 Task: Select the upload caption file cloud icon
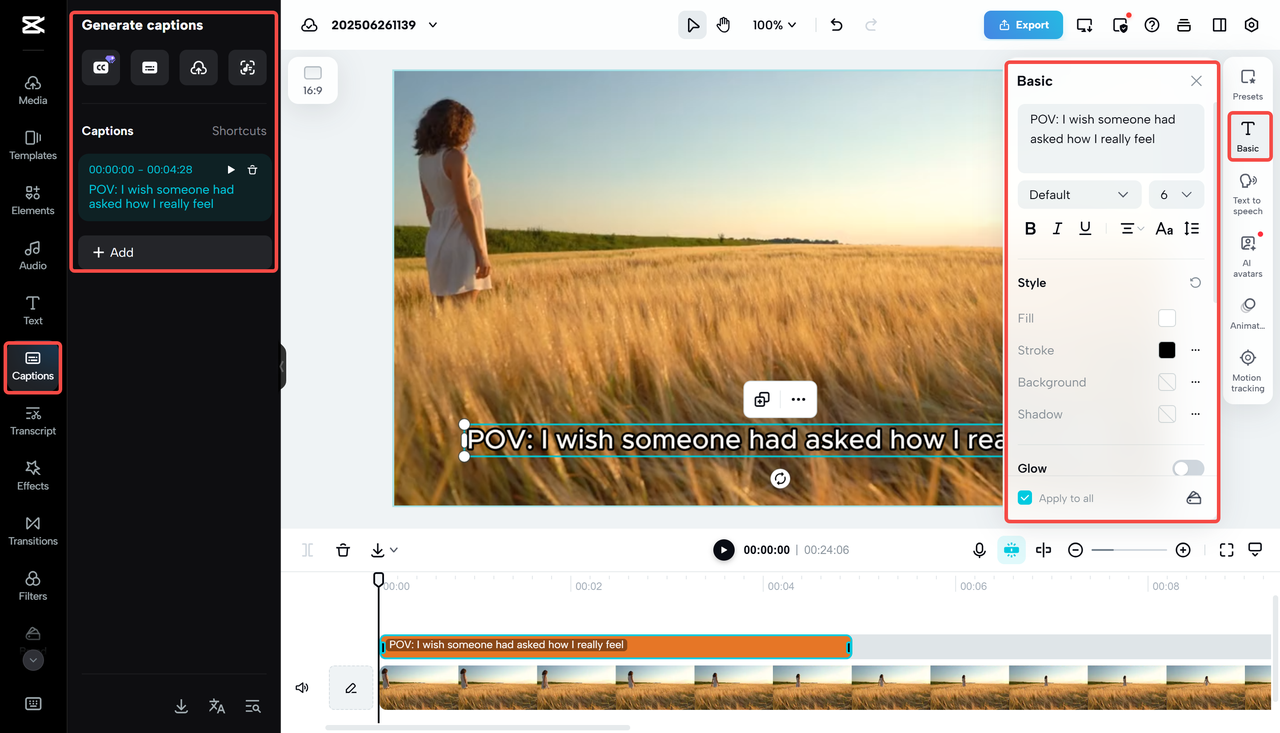point(198,67)
